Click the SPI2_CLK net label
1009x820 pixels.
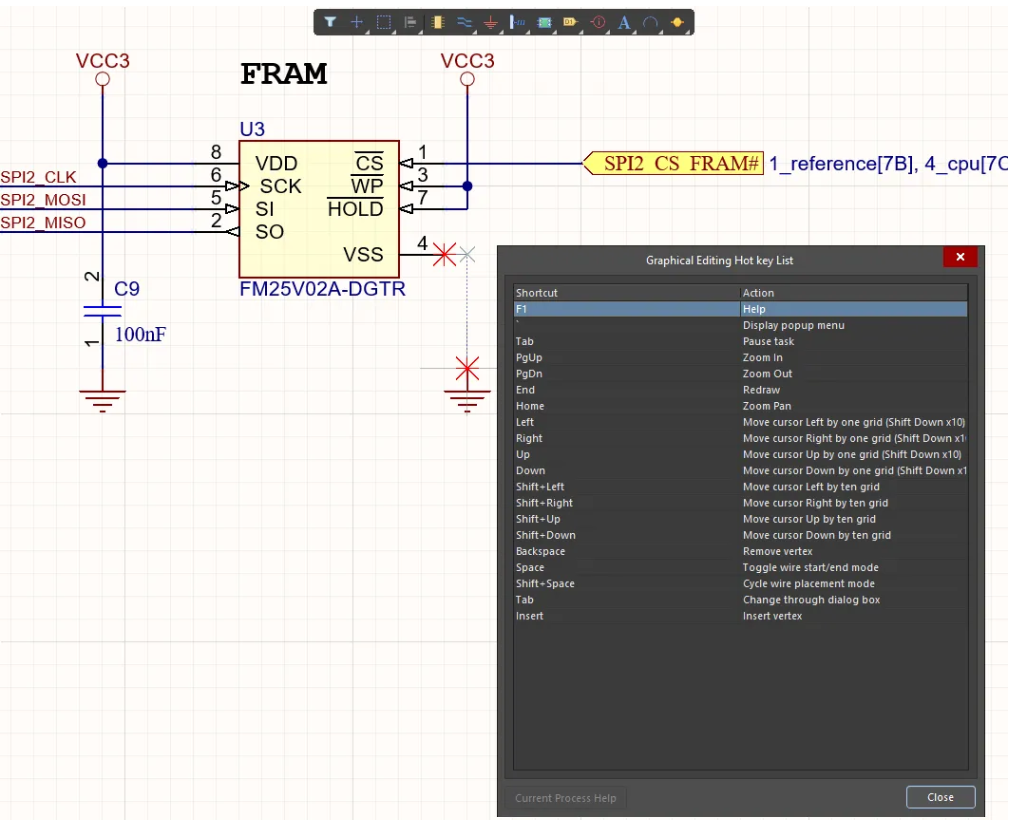[x=39, y=177]
